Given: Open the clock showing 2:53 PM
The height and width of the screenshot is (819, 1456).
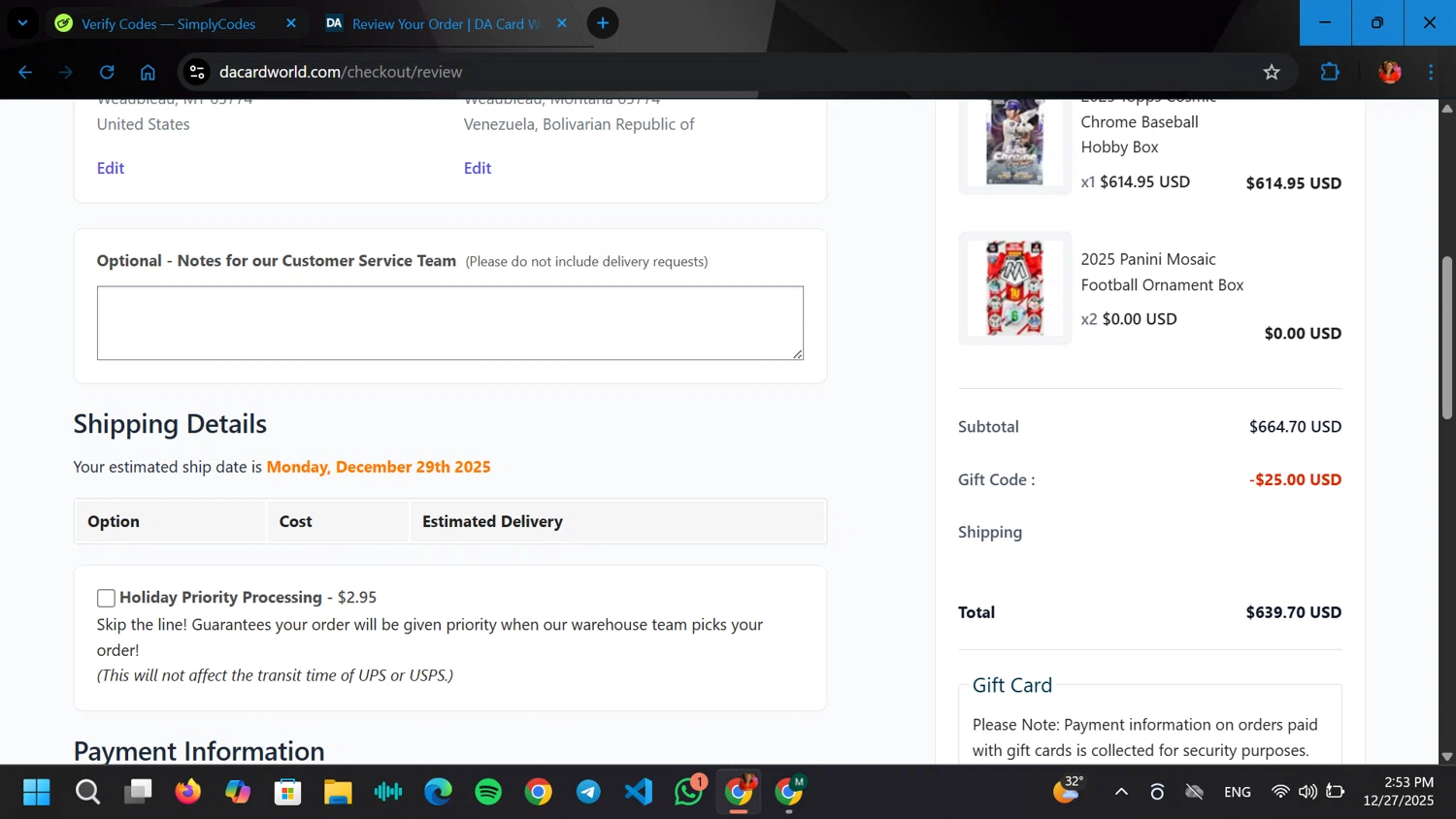Looking at the screenshot, I should pos(1398,792).
